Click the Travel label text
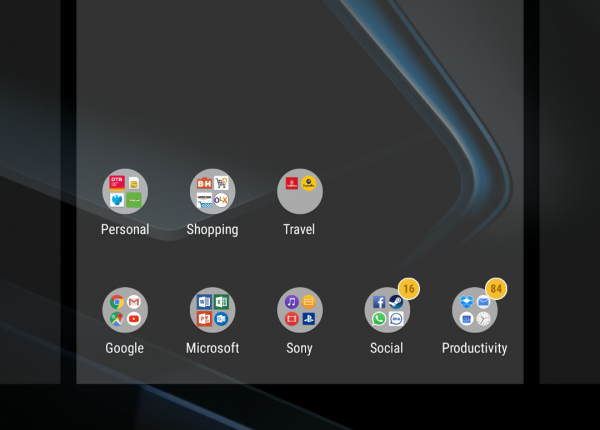The width and height of the screenshot is (600, 430). pyautogui.click(x=299, y=230)
